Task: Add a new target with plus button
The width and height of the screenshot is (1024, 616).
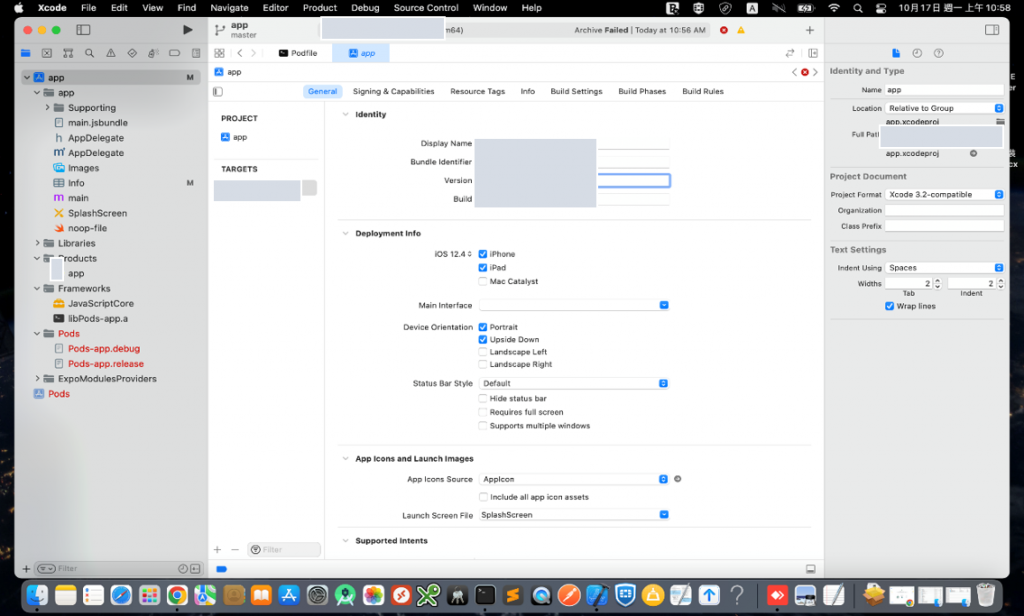Action: coord(217,549)
